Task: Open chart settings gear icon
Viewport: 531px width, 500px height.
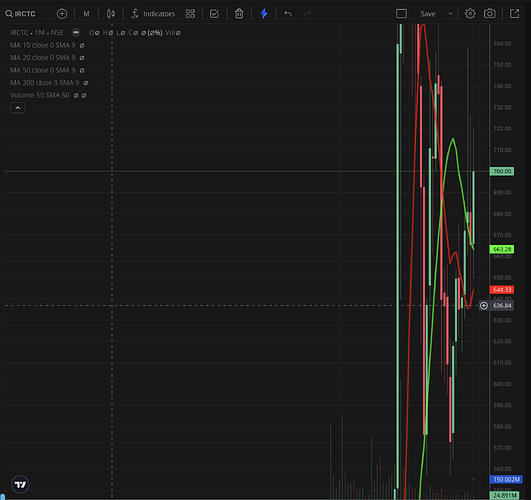Action: (x=470, y=14)
